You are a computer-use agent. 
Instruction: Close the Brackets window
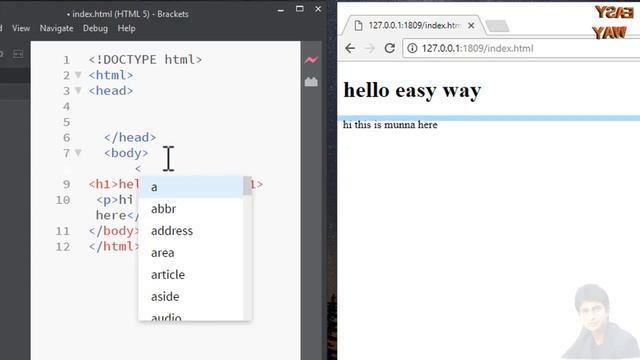(x=318, y=9)
